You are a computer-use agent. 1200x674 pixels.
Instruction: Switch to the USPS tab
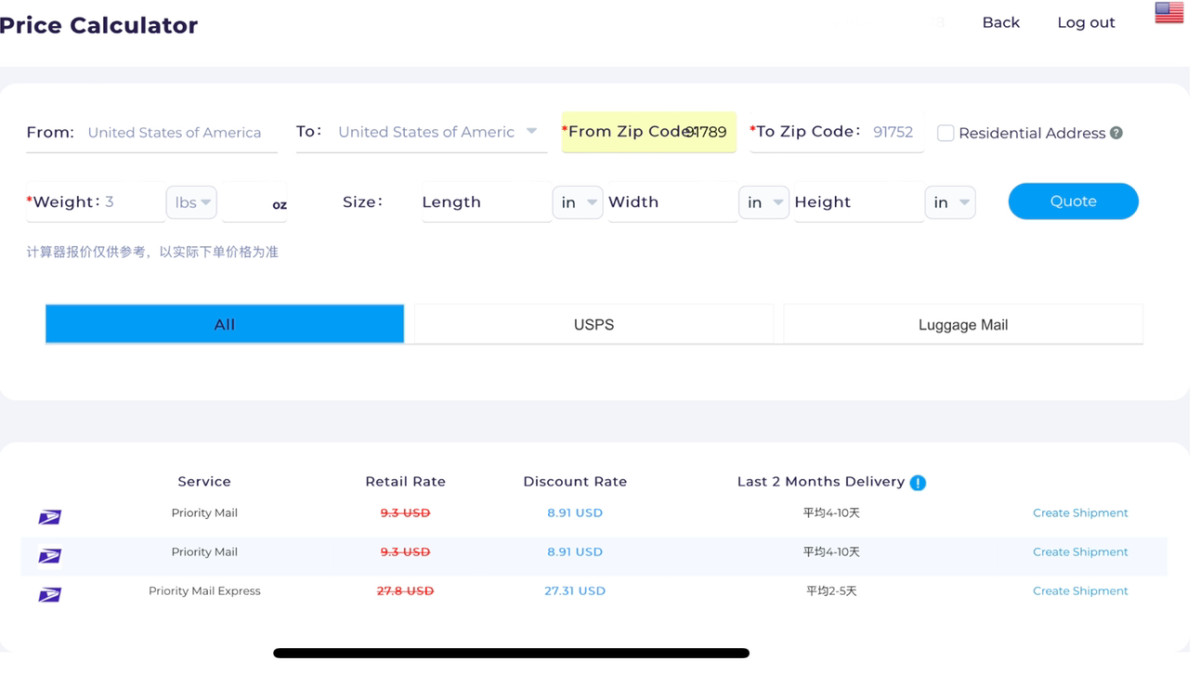[x=593, y=325]
